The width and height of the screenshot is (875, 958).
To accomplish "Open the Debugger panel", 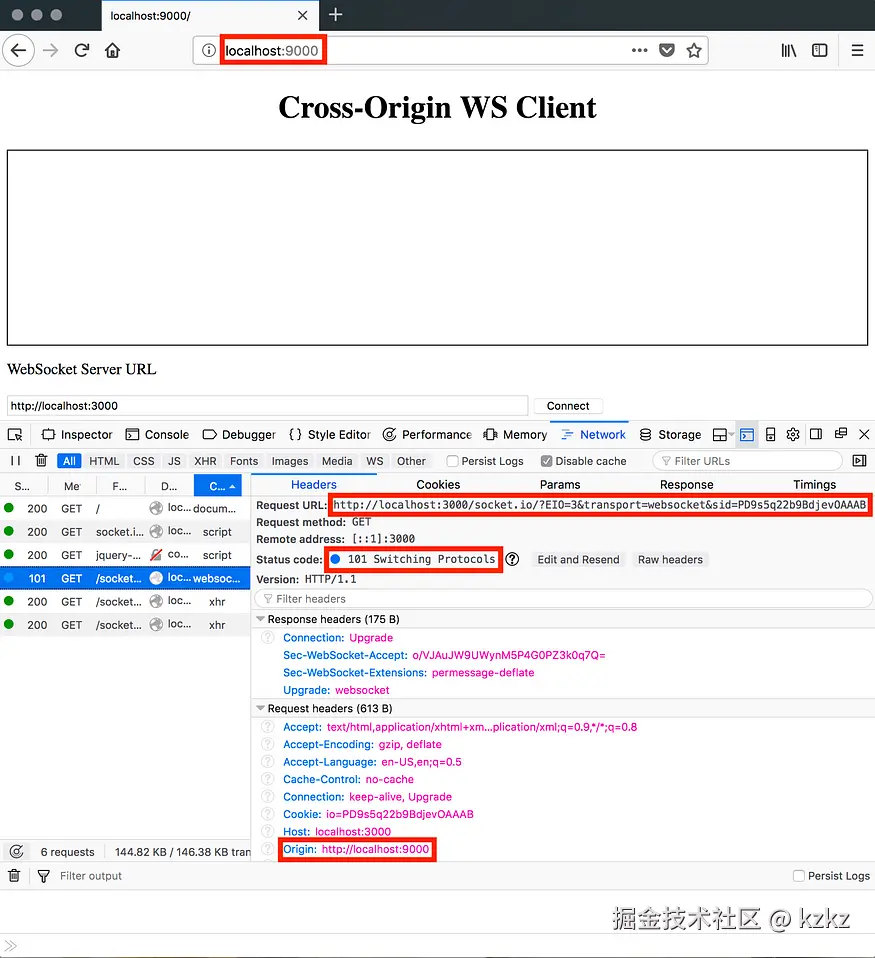I will [x=239, y=434].
